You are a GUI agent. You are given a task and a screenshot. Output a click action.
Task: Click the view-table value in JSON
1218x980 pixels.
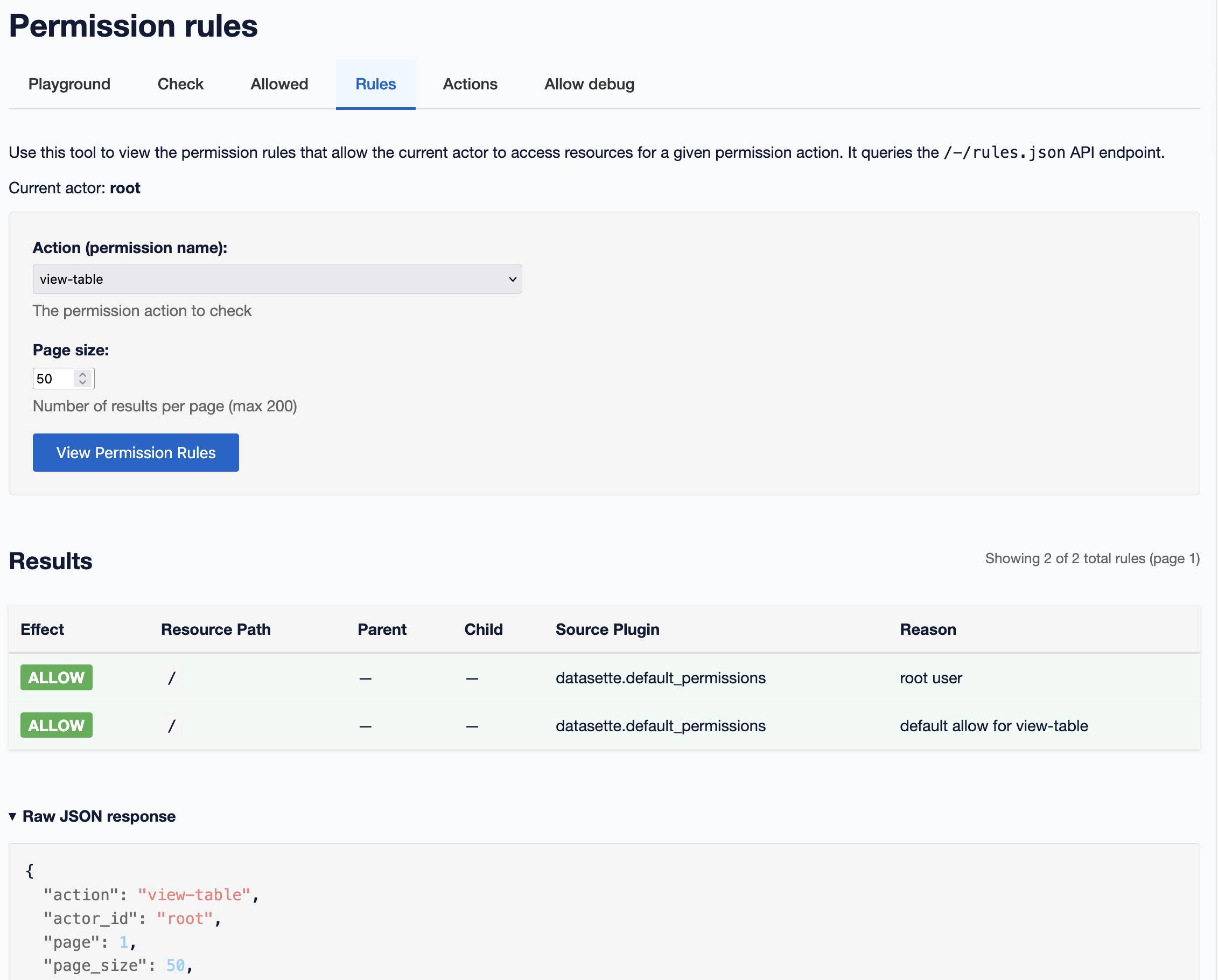pyautogui.click(x=195, y=894)
